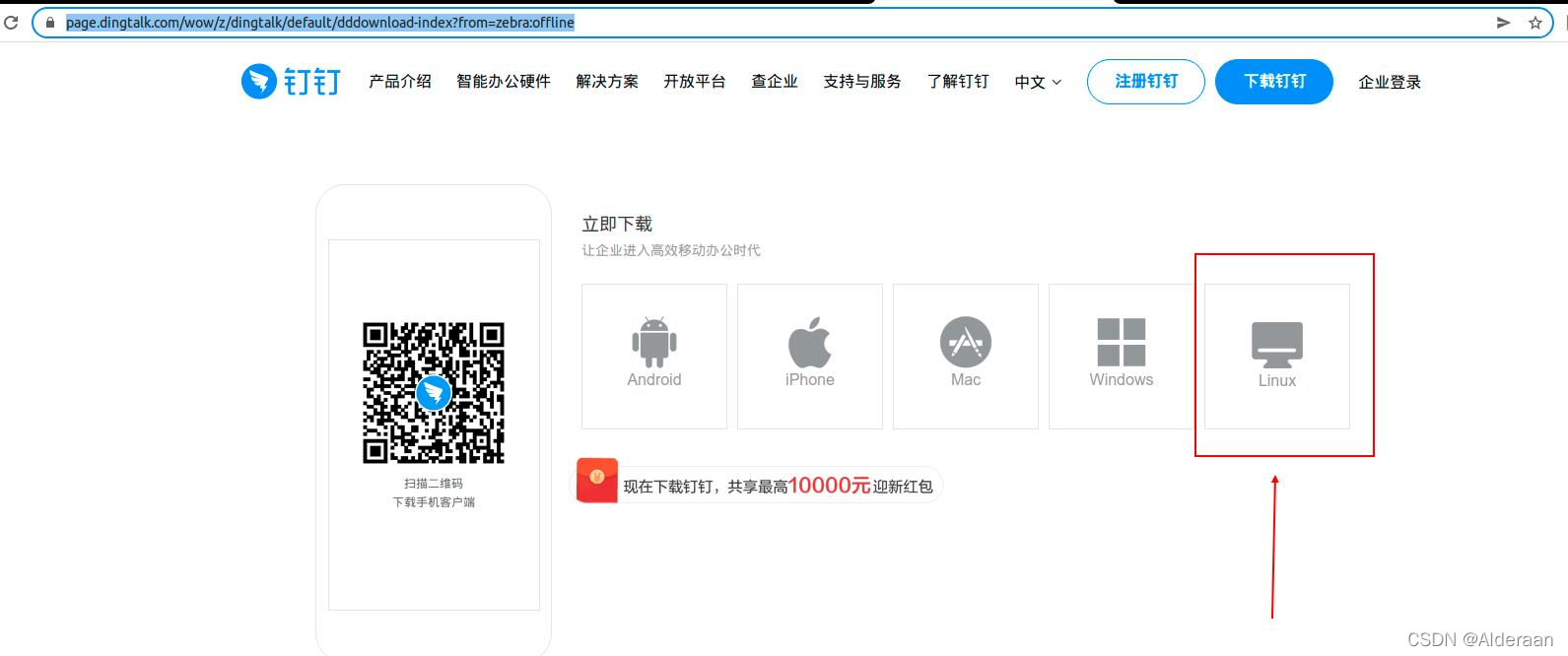Expand the 中文 language dropdown

[1038, 82]
